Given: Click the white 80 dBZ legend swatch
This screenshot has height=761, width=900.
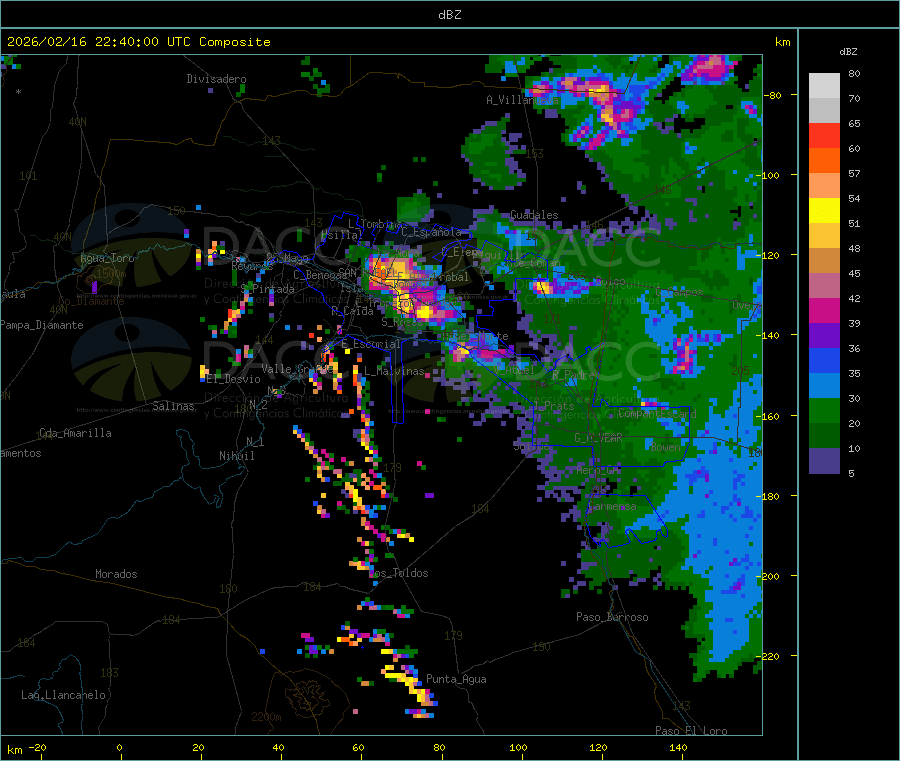Looking at the screenshot, I should [824, 86].
